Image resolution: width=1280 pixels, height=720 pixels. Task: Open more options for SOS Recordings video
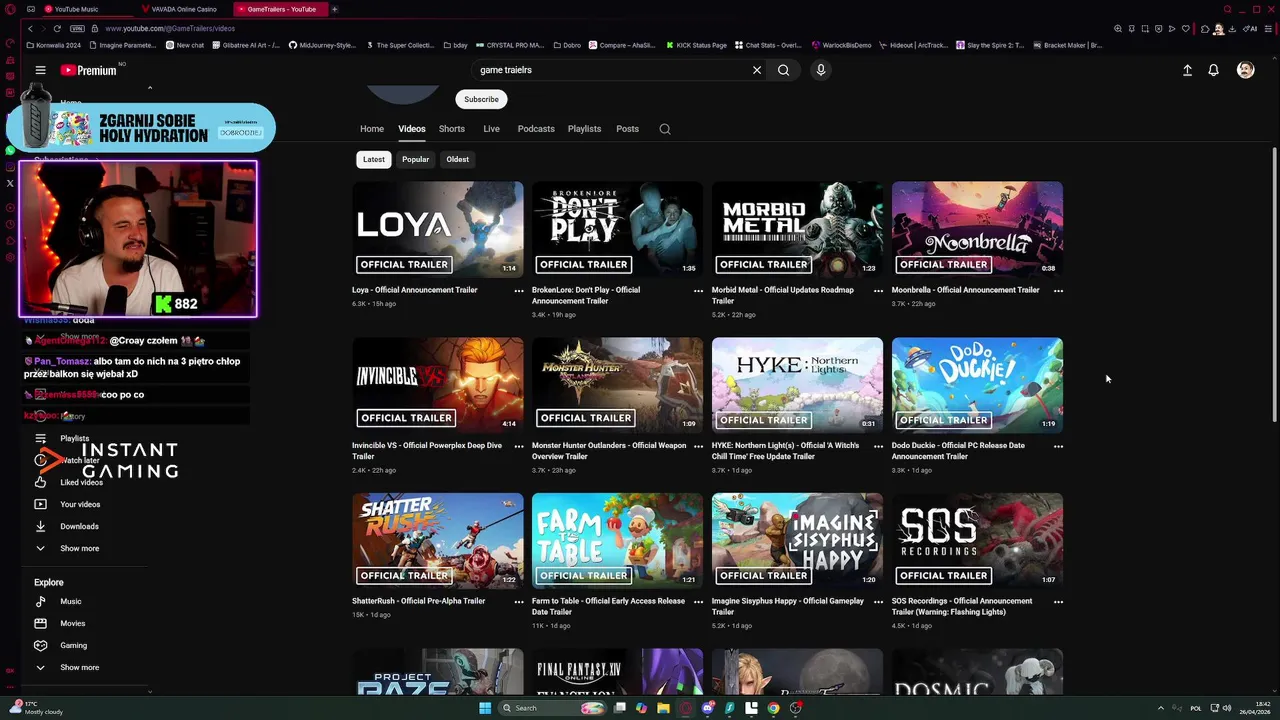point(1058,602)
